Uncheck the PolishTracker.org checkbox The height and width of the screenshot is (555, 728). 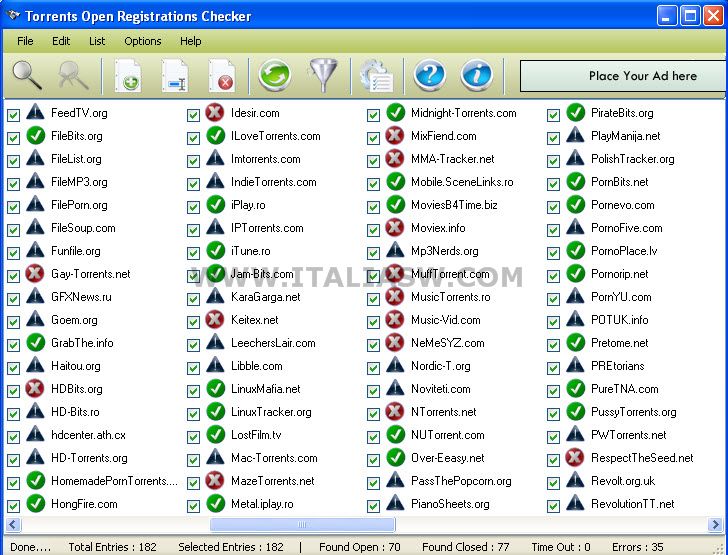point(553,161)
